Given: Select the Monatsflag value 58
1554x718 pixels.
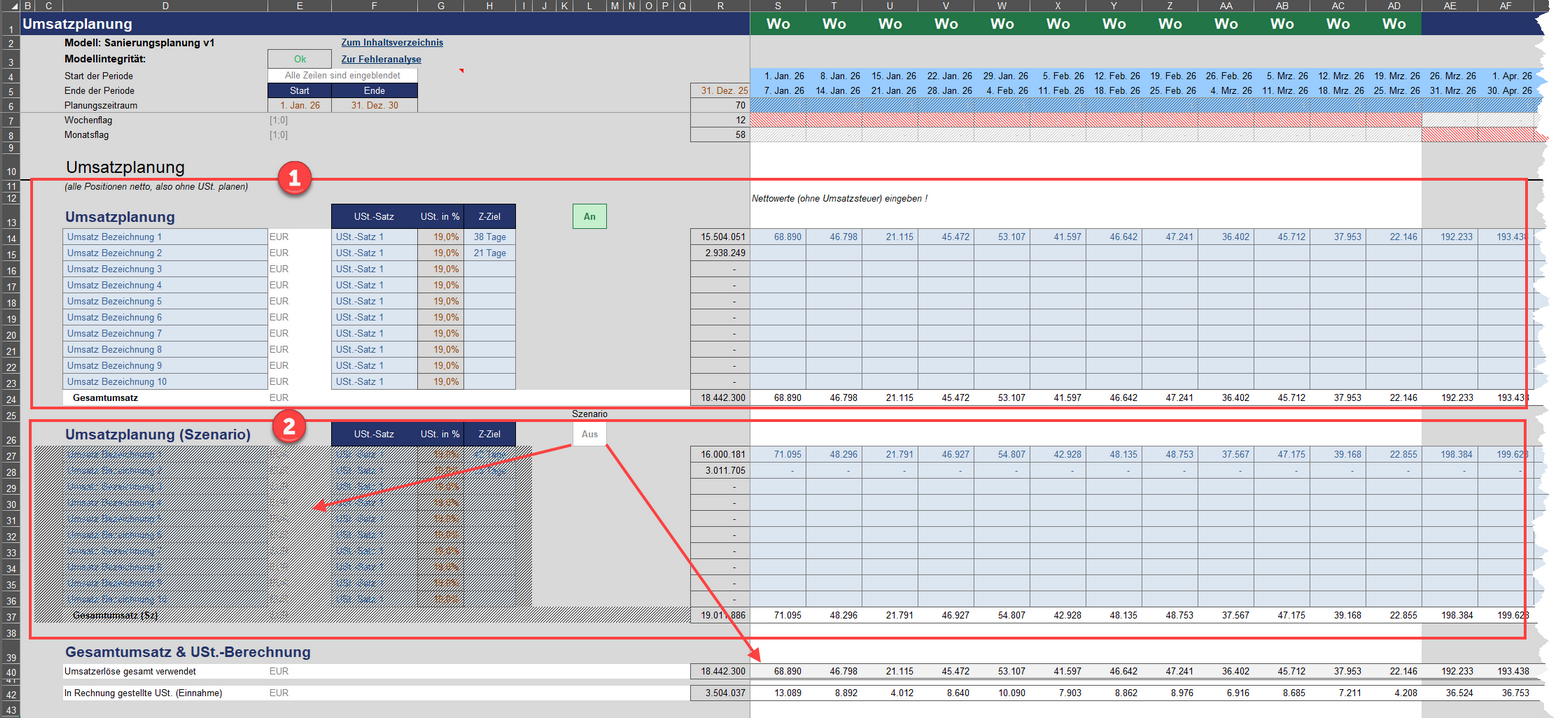Looking at the screenshot, I should 720,135.
